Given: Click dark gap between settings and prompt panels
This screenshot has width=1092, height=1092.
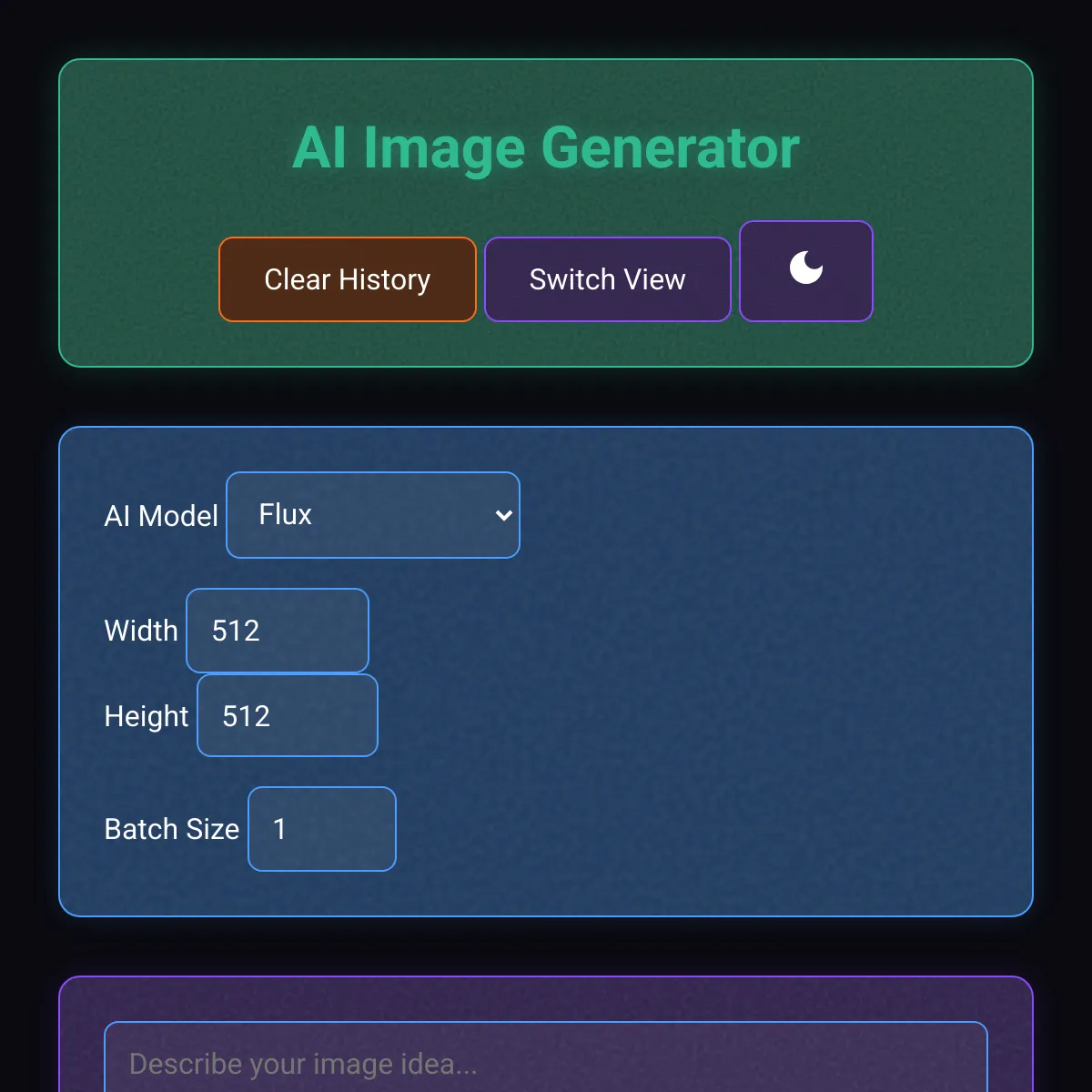Looking at the screenshot, I should coord(546,946).
